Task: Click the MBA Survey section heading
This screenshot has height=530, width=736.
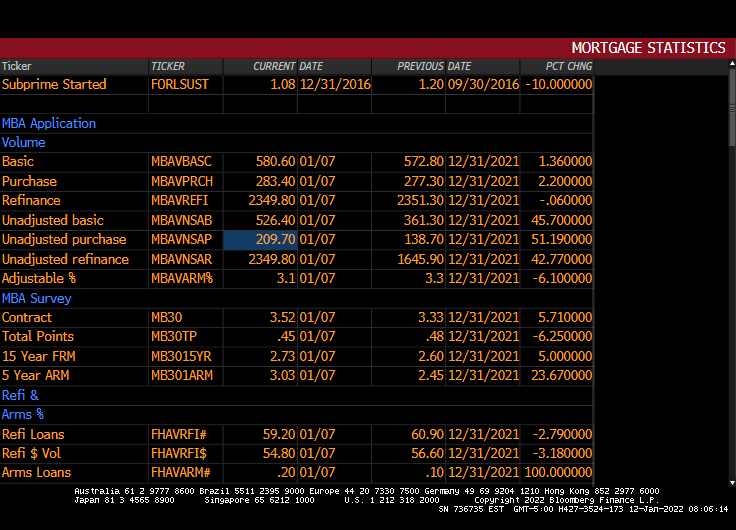Action: pos(37,298)
